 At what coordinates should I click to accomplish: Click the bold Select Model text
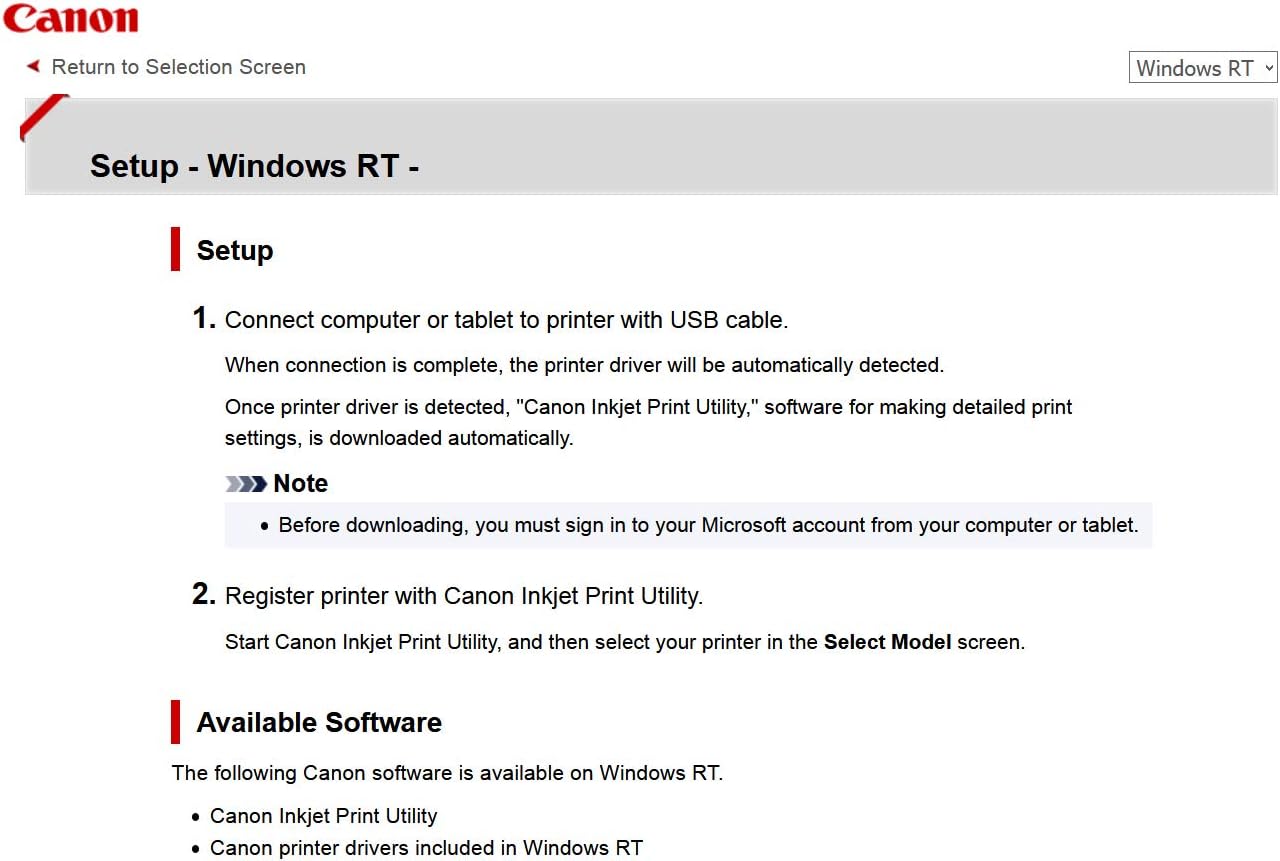point(887,642)
